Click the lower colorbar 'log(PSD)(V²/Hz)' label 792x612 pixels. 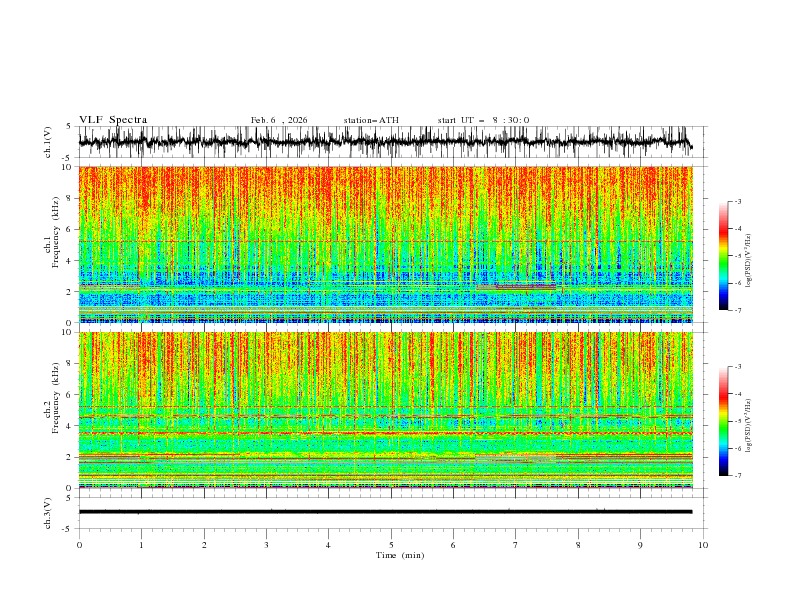[x=748, y=426]
